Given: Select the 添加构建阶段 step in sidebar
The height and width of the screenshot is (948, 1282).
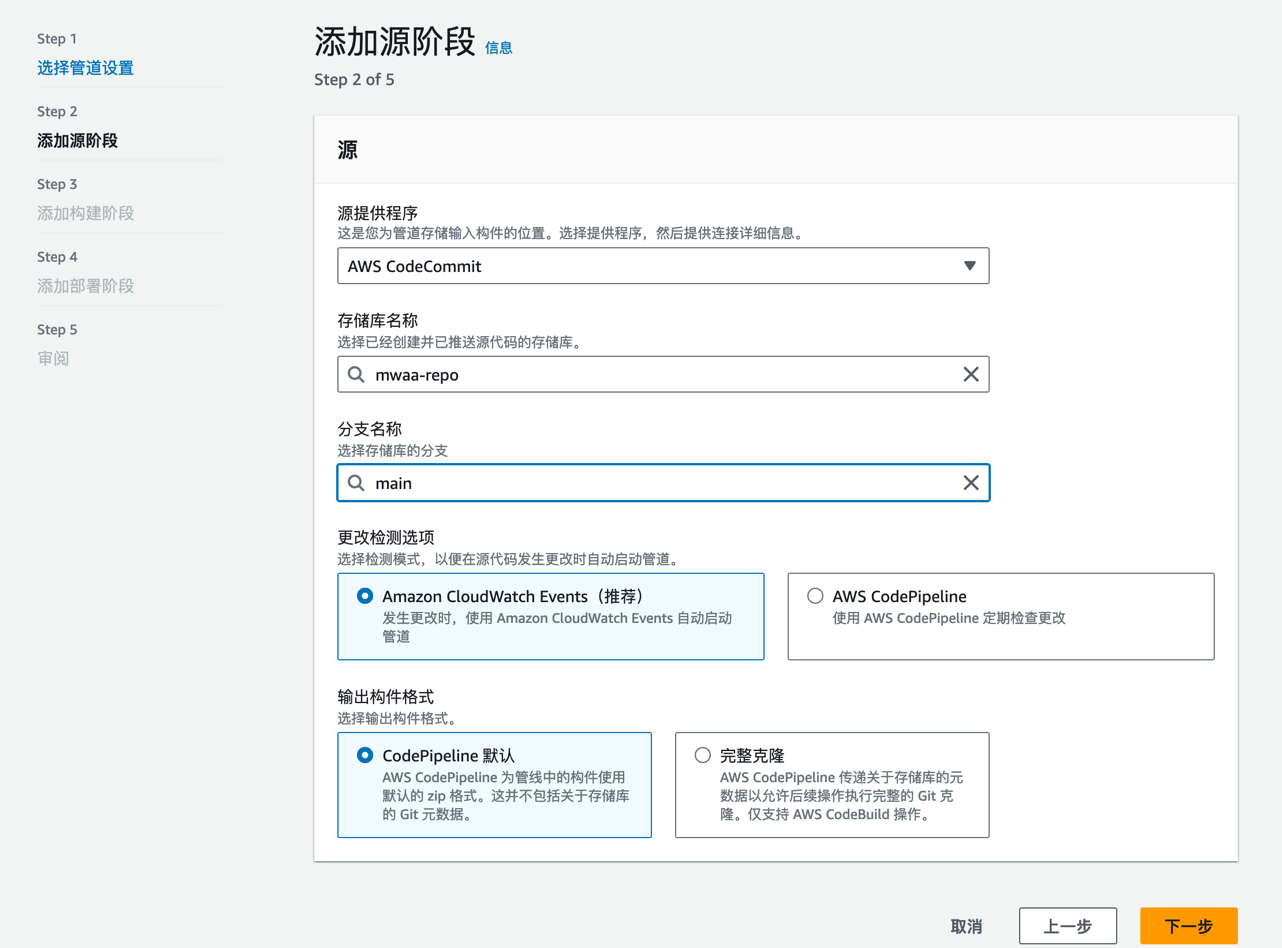Looking at the screenshot, I should point(85,213).
